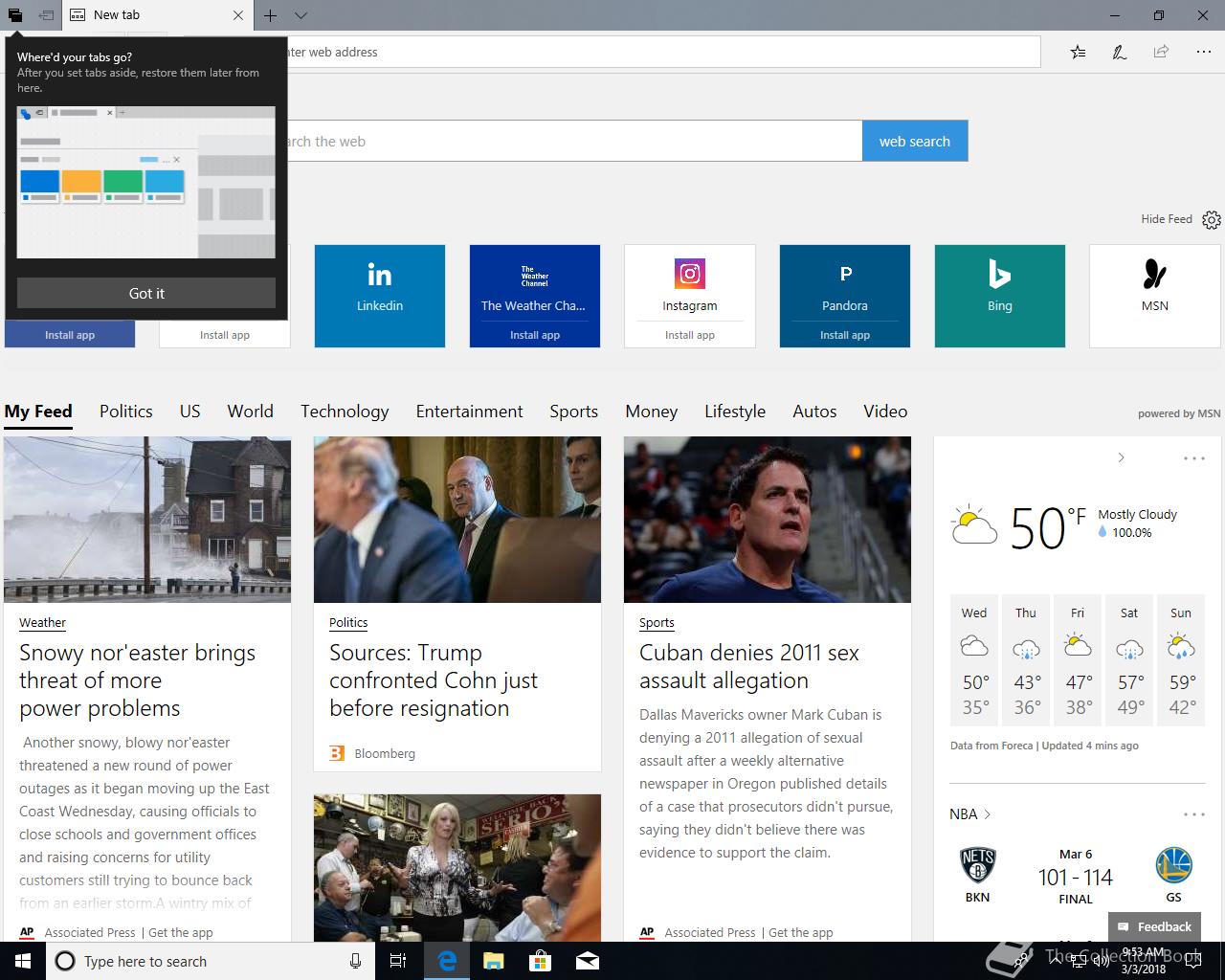Switch to the World tab
Image resolution: width=1225 pixels, height=980 pixels.
250,412
